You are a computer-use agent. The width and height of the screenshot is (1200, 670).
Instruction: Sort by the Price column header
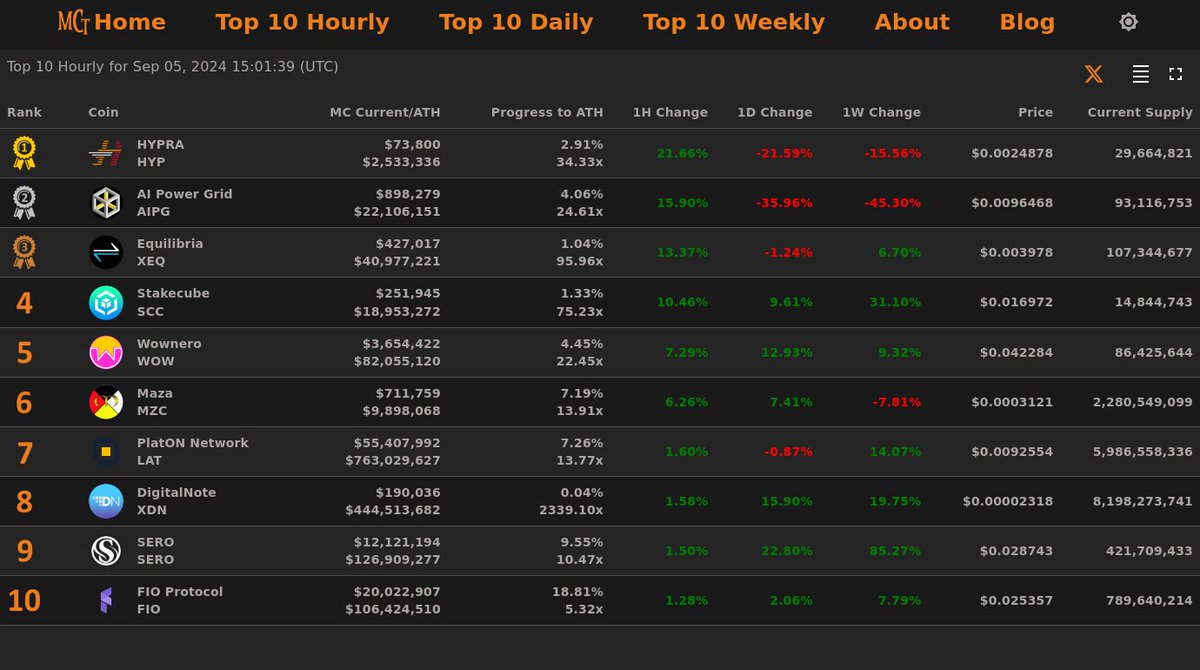coord(1036,112)
